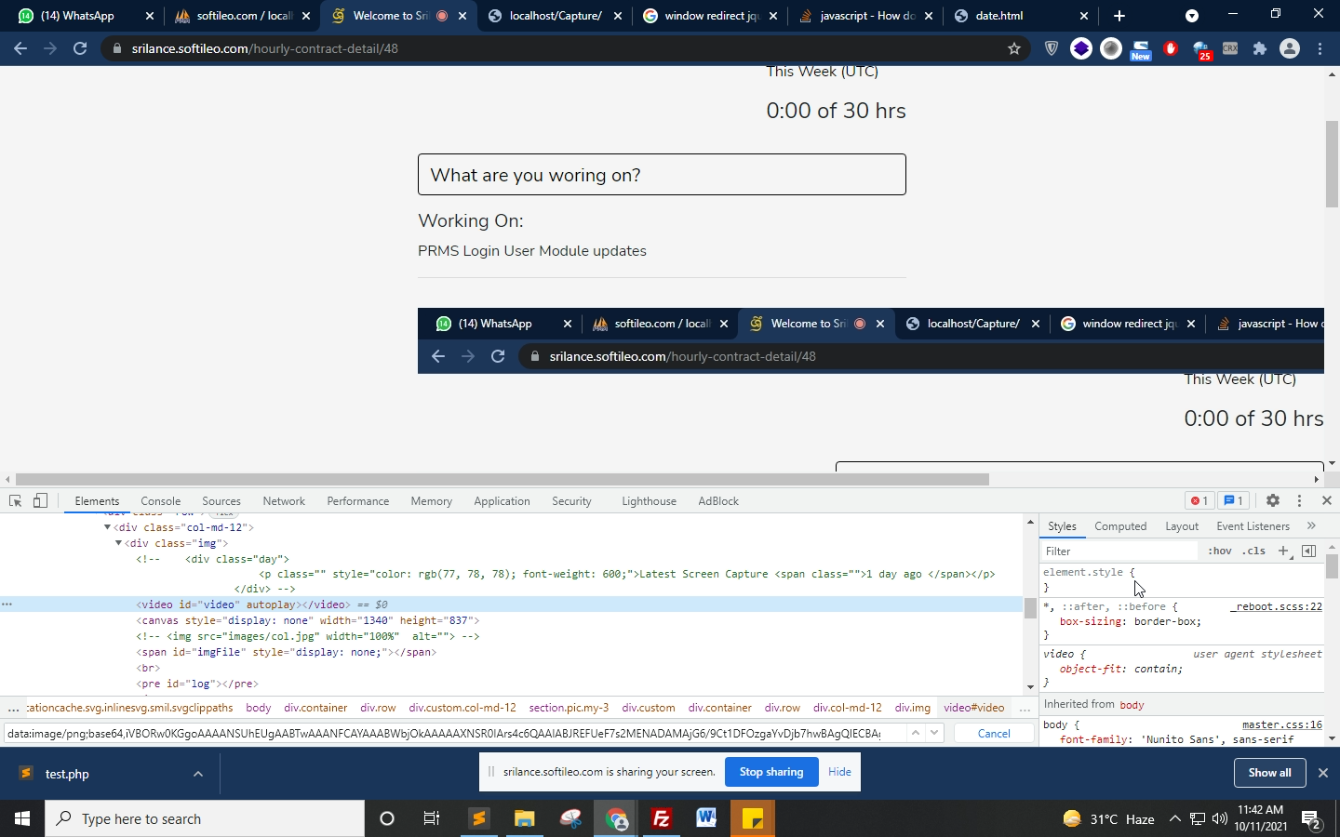The image size is (1340, 837).
Task: Toggle the :hov element state panel
Action: (1219, 551)
